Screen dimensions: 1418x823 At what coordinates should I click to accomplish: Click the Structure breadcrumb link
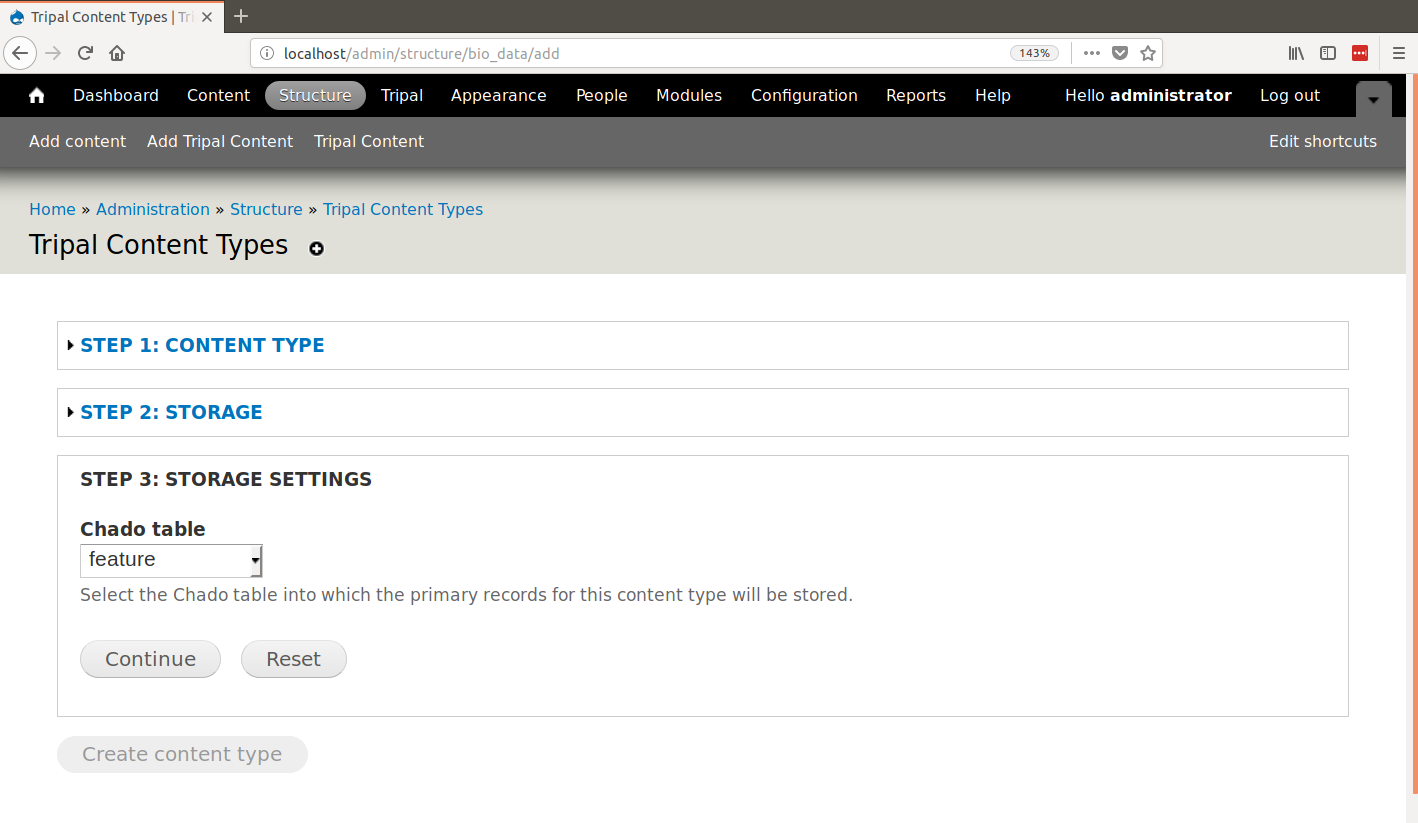point(266,209)
